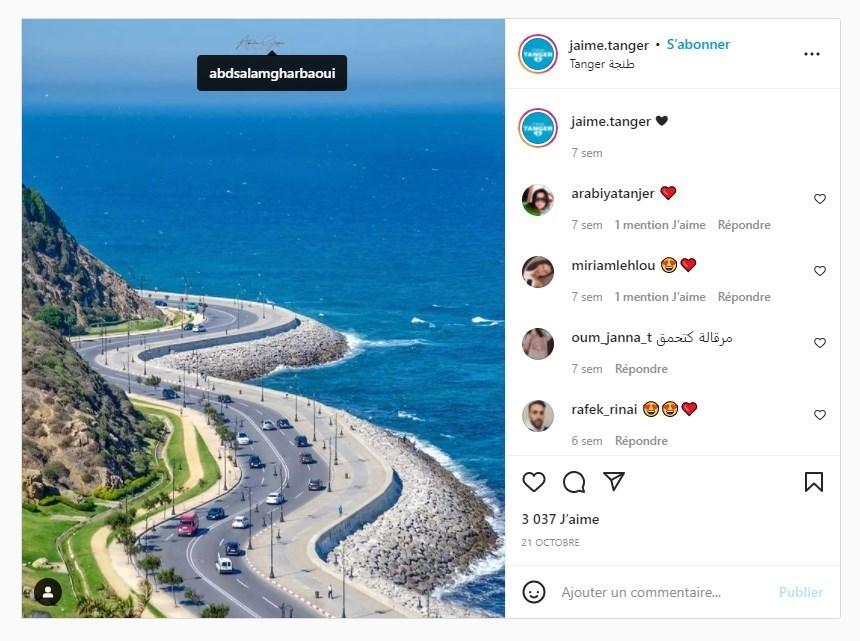View likes on miriamlehlou's comment
This screenshot has height=641, width=860.
[660, 297]
